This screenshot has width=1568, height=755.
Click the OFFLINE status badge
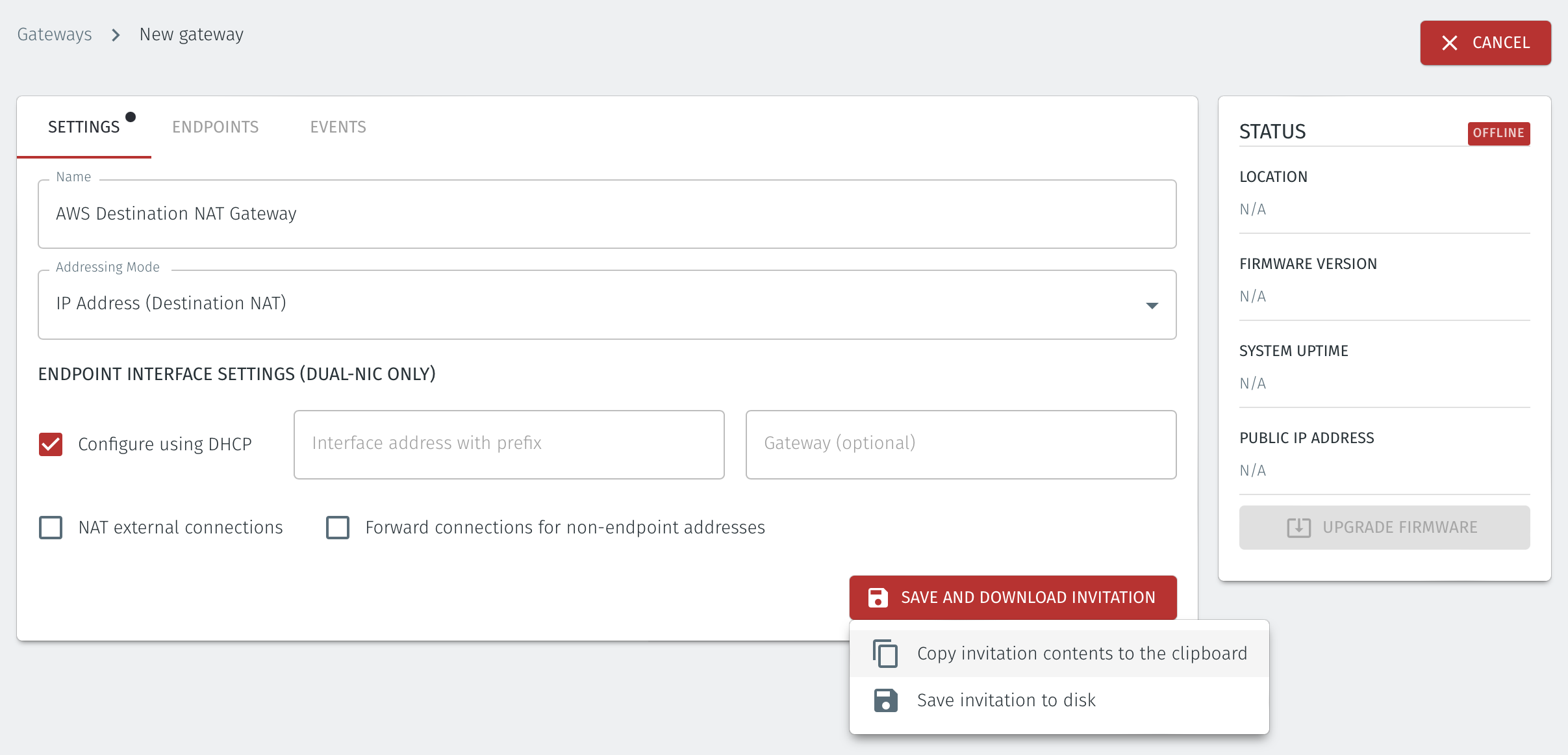coord(1498,133)
